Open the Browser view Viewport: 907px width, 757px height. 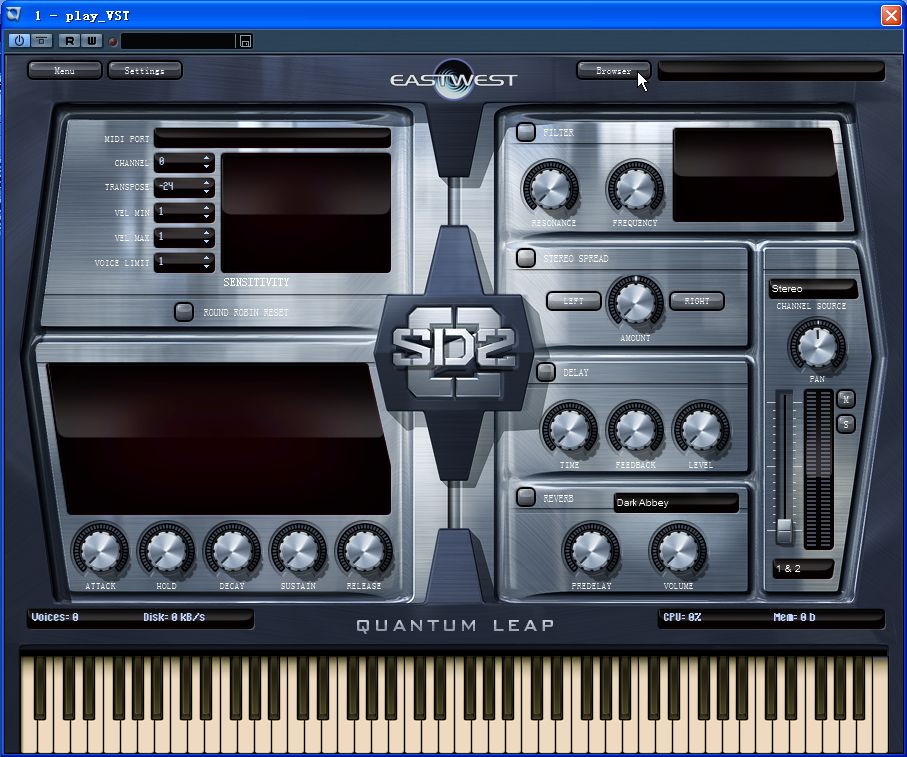(x=613, y=71)
